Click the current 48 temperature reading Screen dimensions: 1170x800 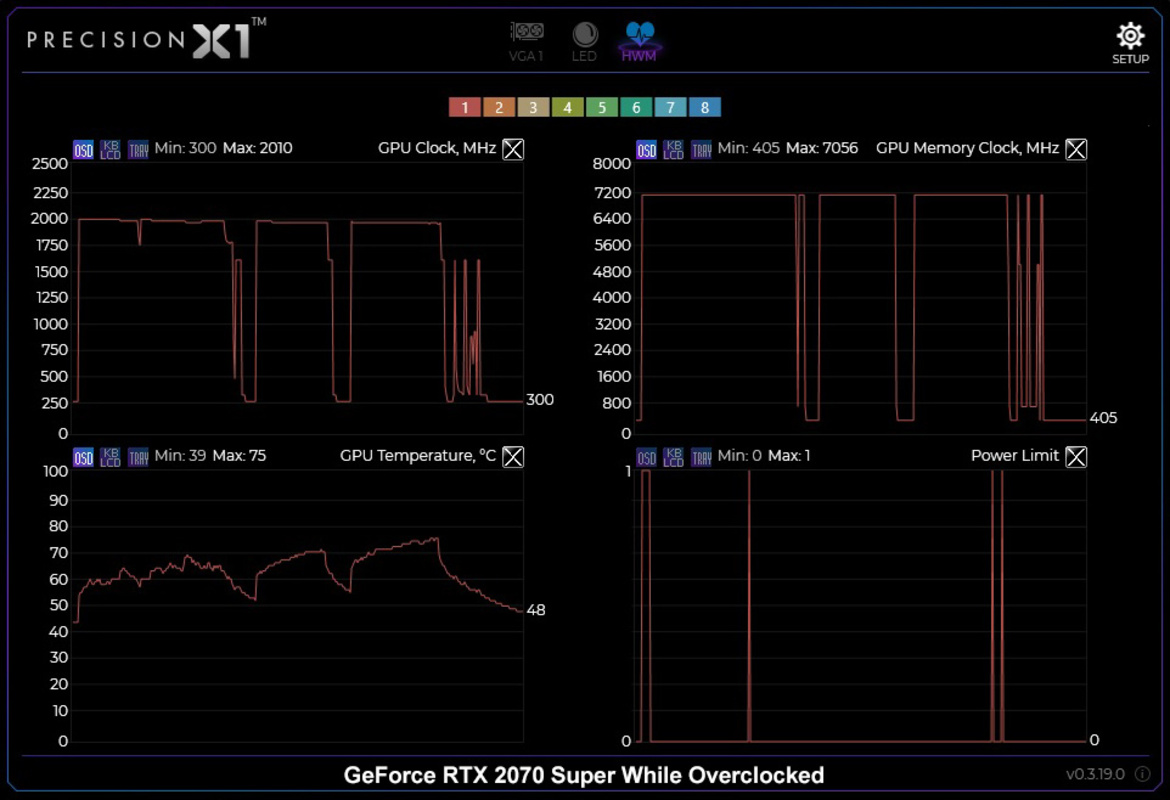coord(536,610)
